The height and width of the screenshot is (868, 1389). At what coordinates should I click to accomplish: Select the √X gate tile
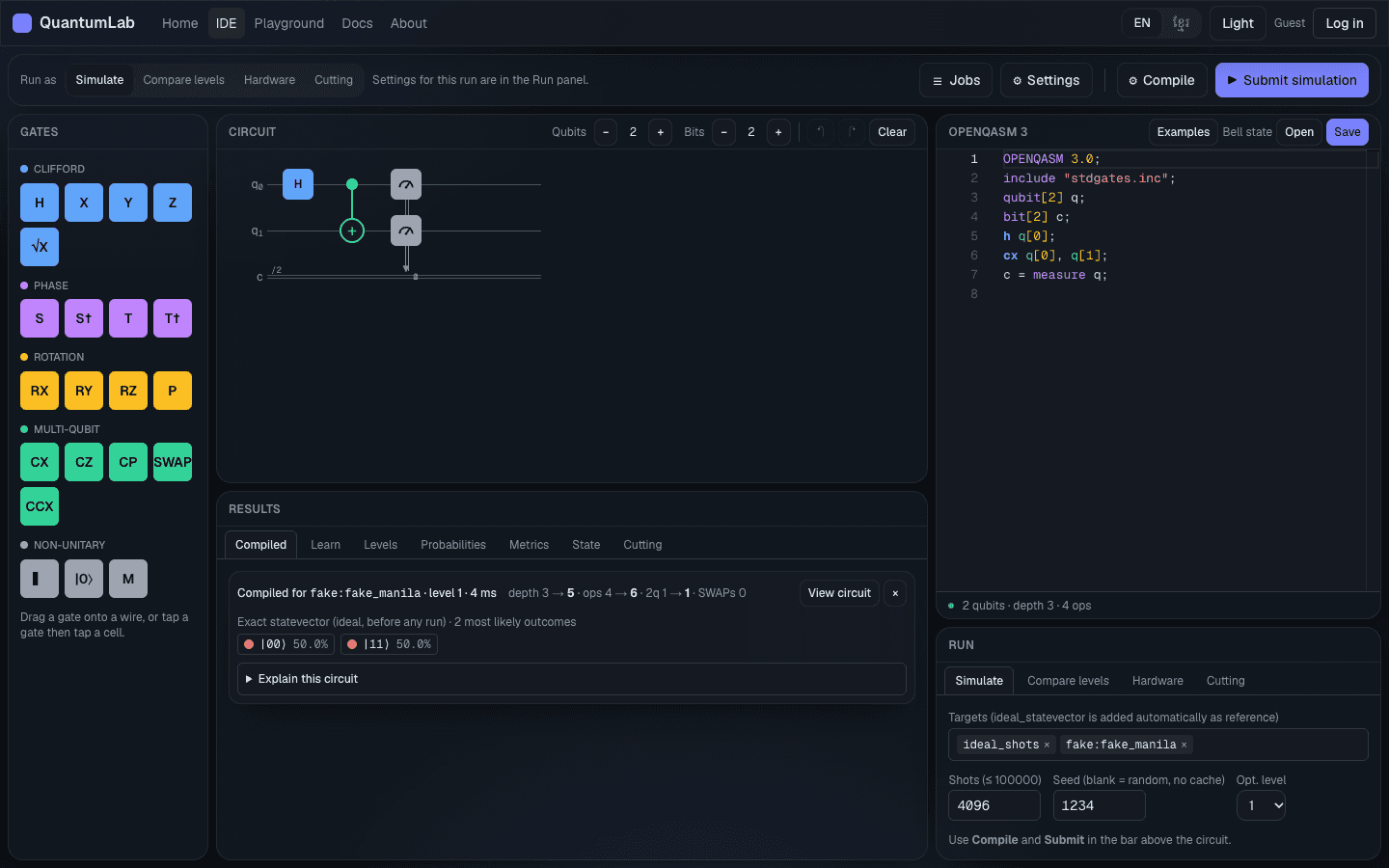(40, 247)
